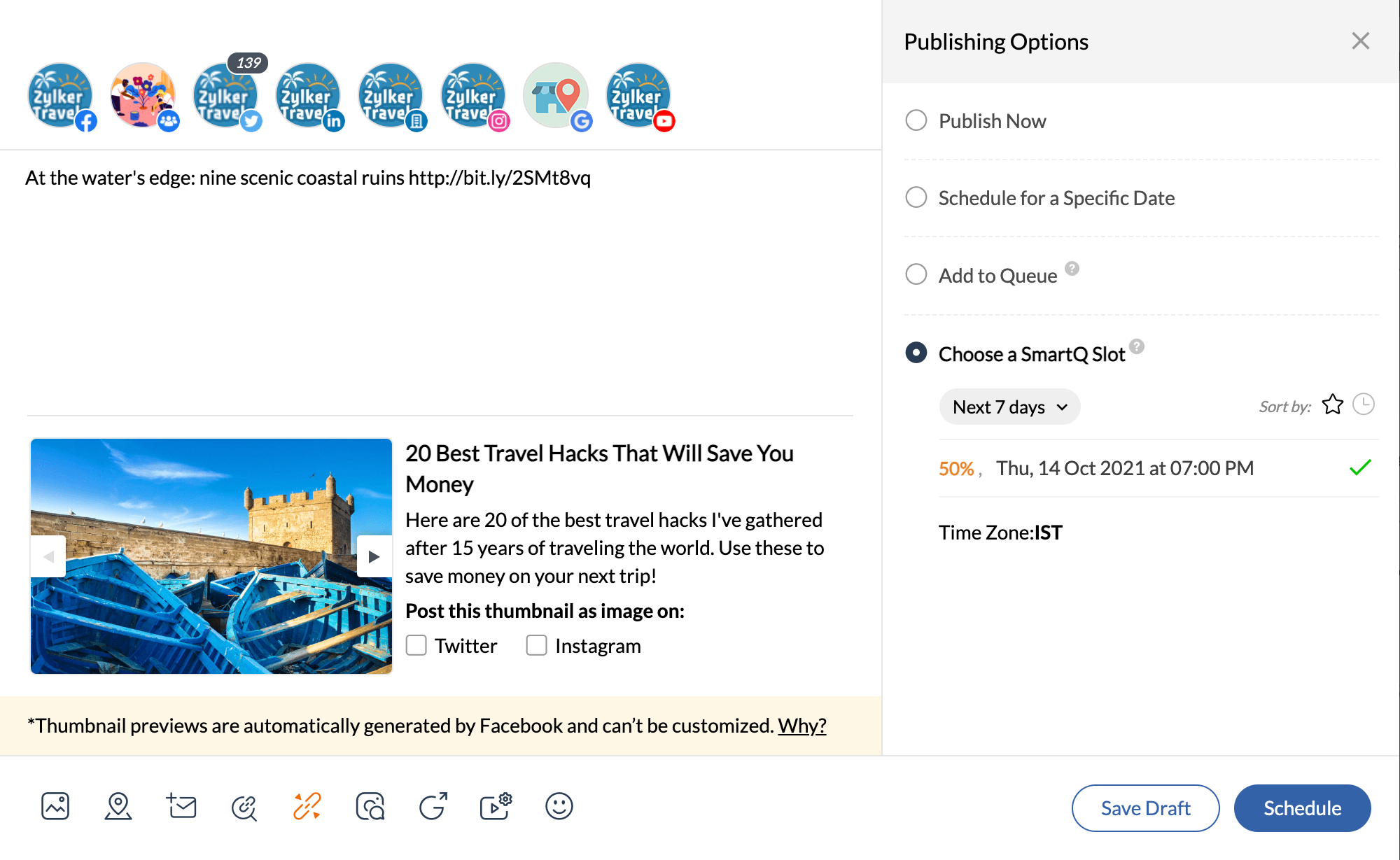Open the Next 7 days dropdown
Image resolution: width=1400 pixels, height=860 pixels.
(x=1009, y=407)
